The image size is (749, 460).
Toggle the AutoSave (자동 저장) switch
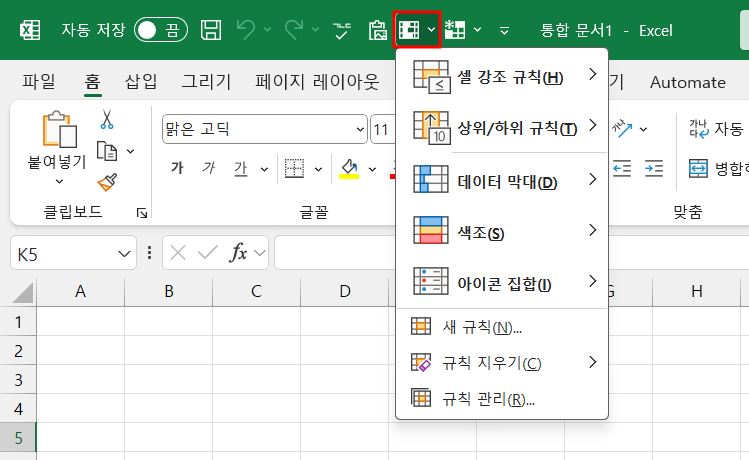(161, 30)
